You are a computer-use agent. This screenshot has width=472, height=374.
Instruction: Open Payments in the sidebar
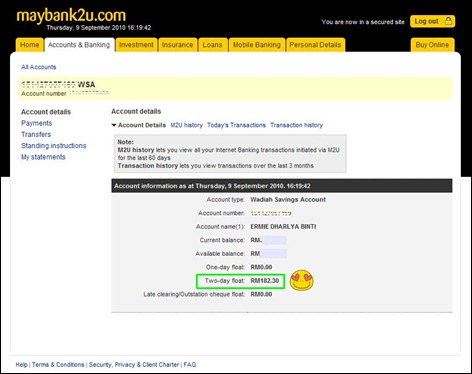[x=37, y=123]
